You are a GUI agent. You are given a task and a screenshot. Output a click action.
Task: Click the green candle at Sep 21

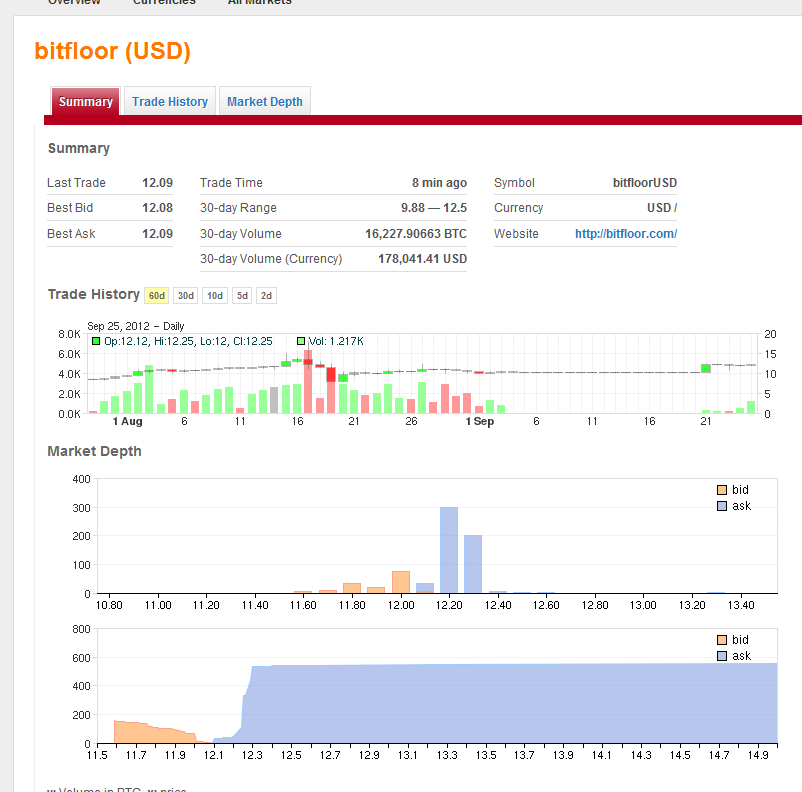click(706, 368)
